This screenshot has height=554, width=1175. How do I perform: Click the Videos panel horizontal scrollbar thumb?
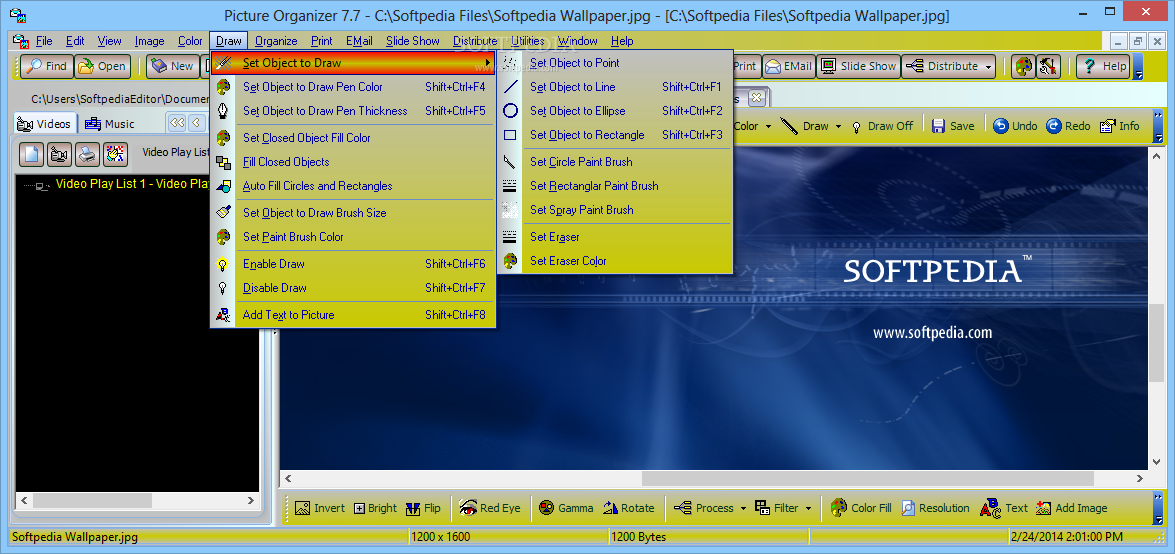[92, 500]
